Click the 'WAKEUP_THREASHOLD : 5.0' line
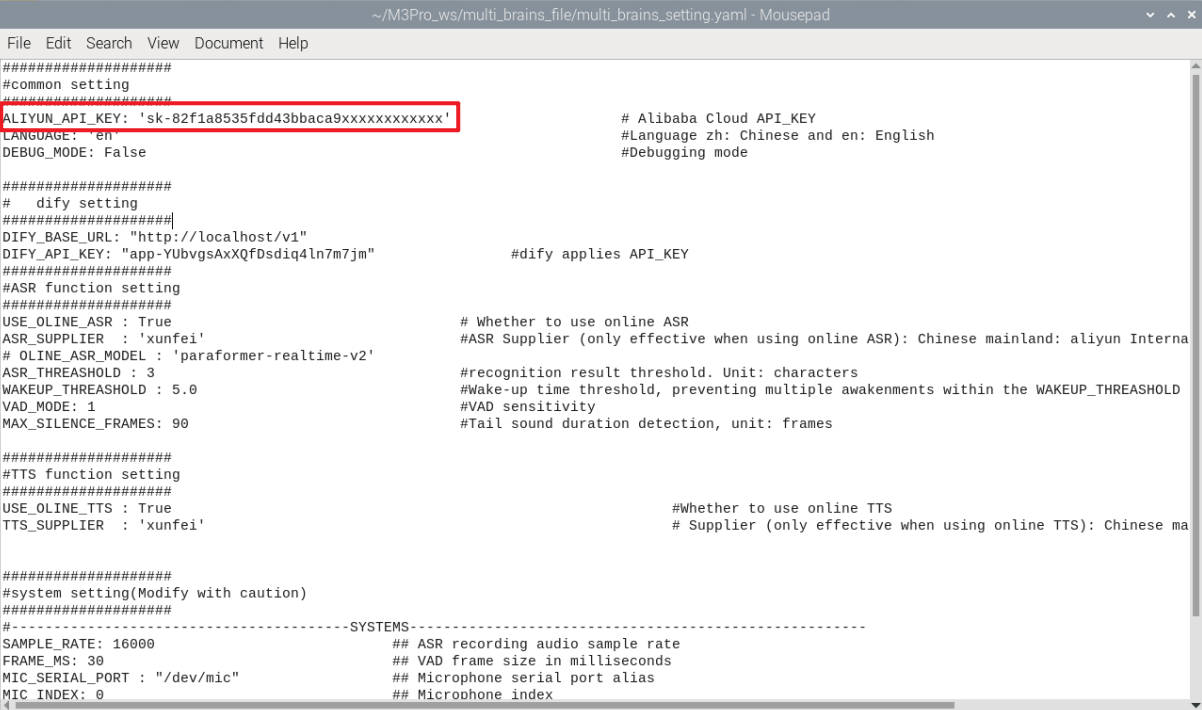 click(100, 390)
